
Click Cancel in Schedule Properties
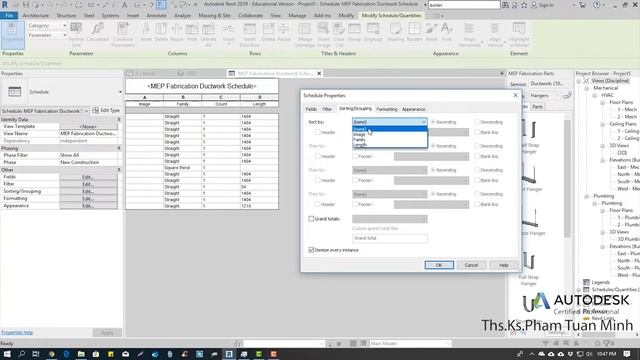[x=471, y=265]
